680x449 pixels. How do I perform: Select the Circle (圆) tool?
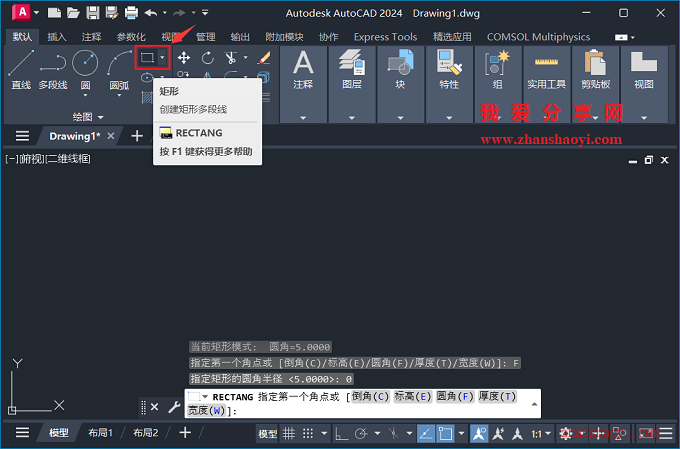click(x=85, y=63)
